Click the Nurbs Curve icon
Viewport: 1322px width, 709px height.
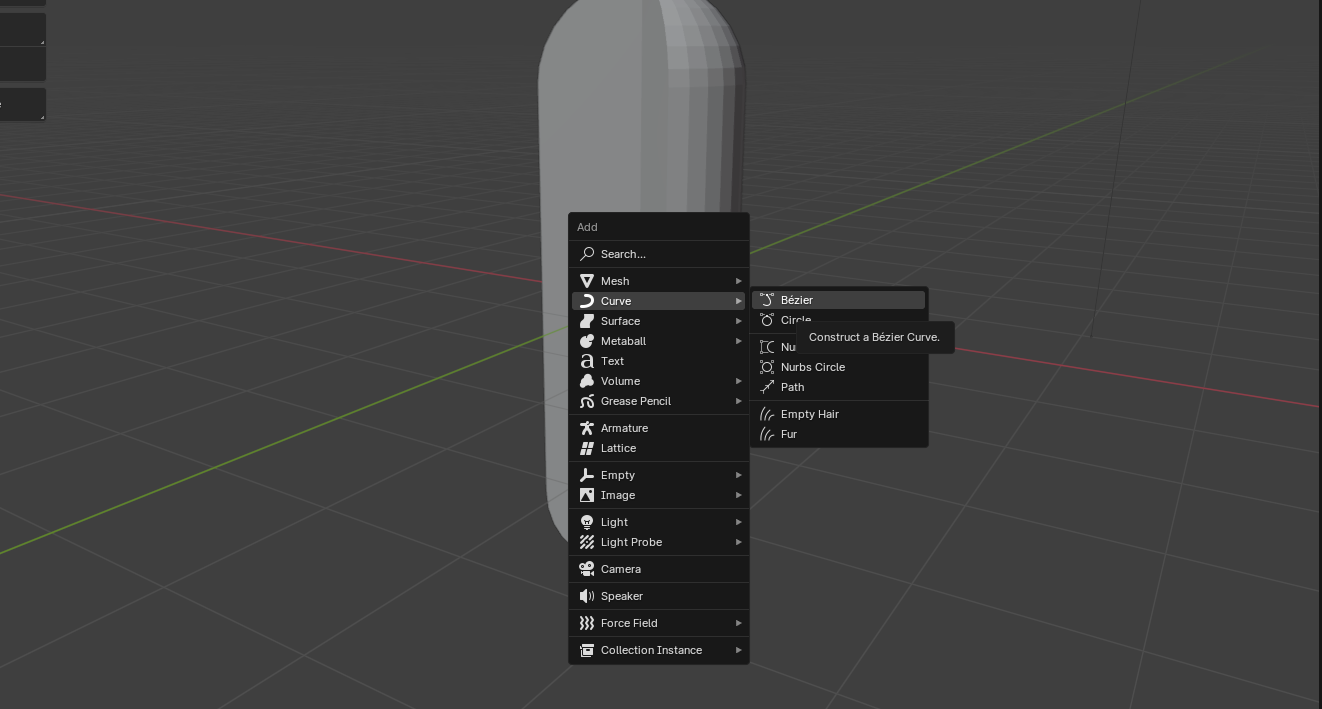coord(767,347)
